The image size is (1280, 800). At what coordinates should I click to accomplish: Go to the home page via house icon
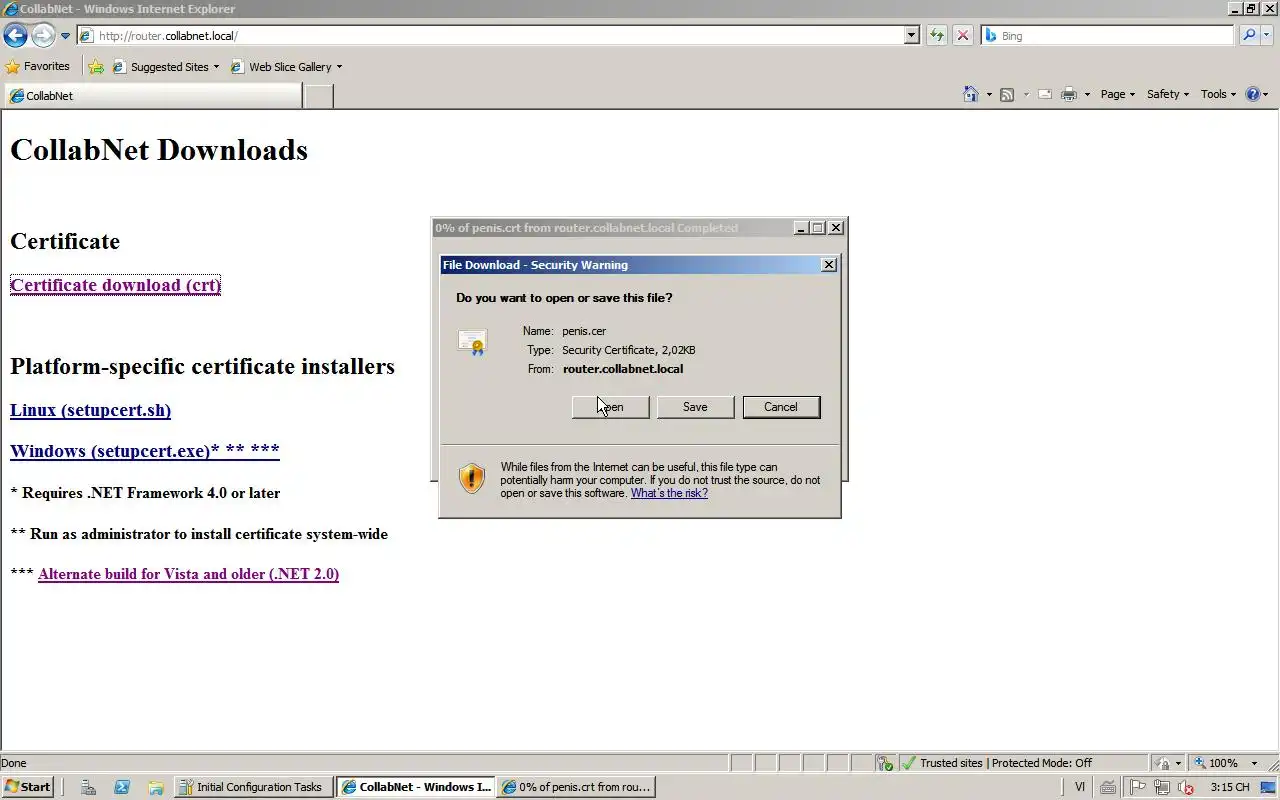[x=970, y=94]
